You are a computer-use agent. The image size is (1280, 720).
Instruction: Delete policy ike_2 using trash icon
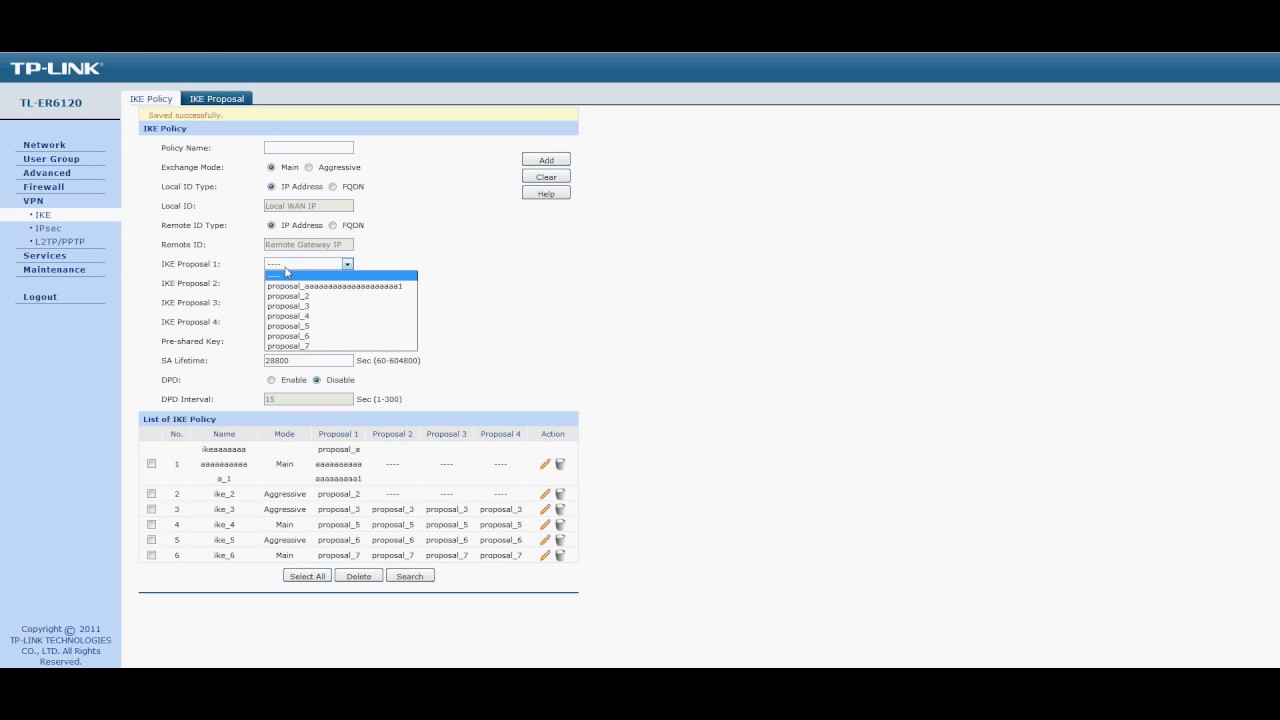coord(560,494)
